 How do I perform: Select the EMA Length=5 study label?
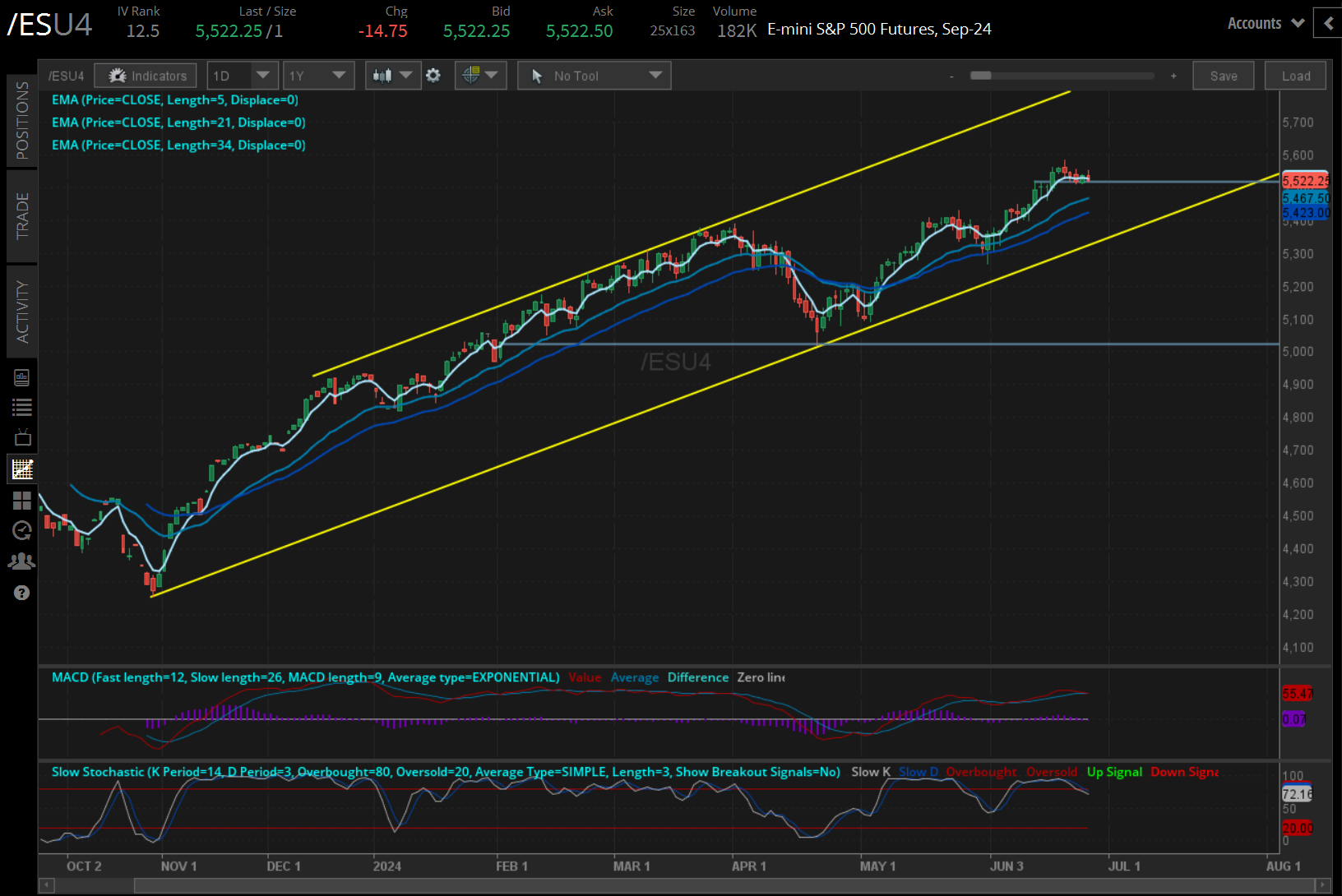(x=175, y=99)
